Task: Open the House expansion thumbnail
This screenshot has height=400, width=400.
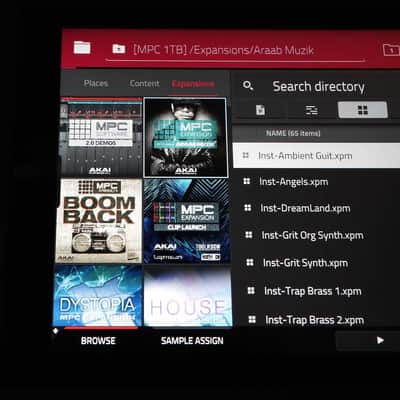Action: pos(188,297)
